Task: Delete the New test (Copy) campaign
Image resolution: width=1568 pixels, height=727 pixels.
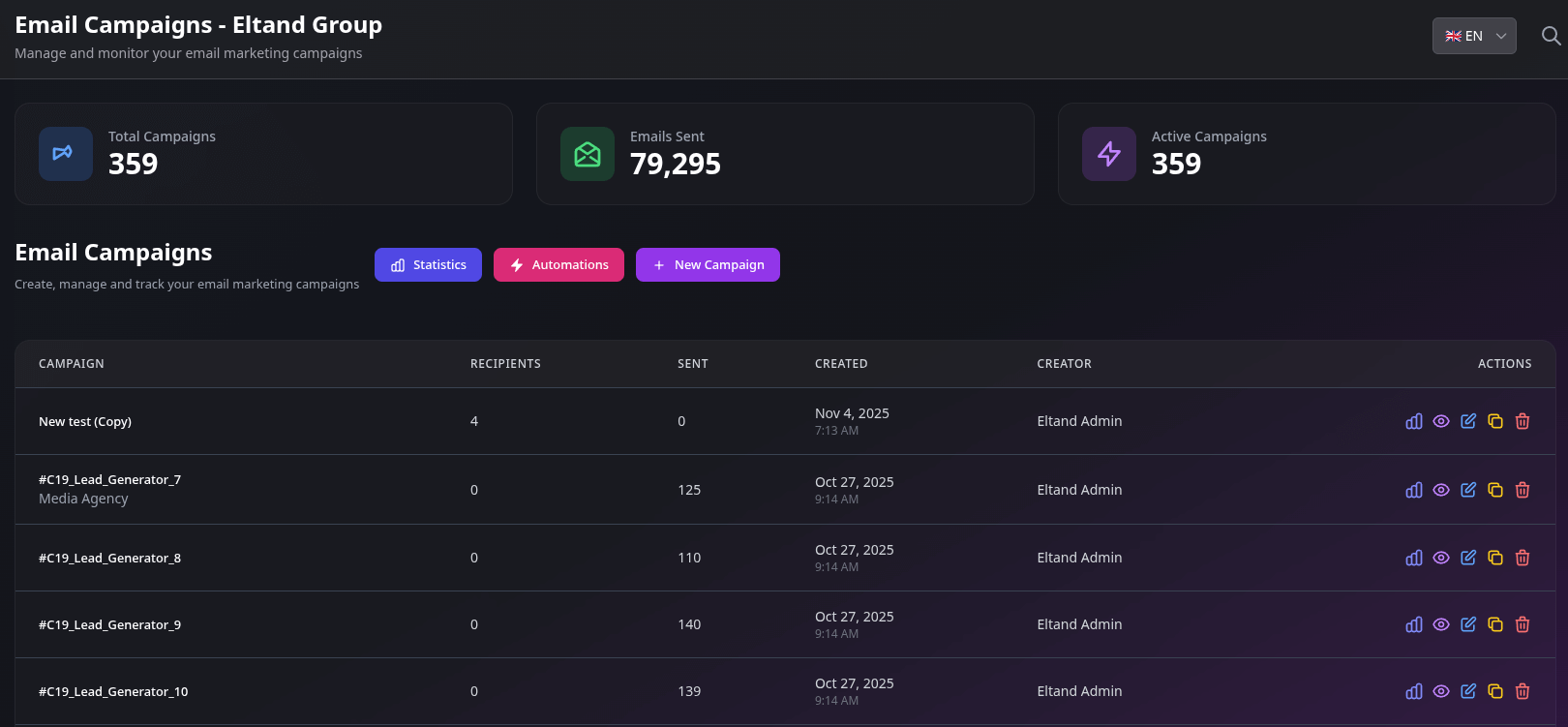Action: tap(1523, 421)
